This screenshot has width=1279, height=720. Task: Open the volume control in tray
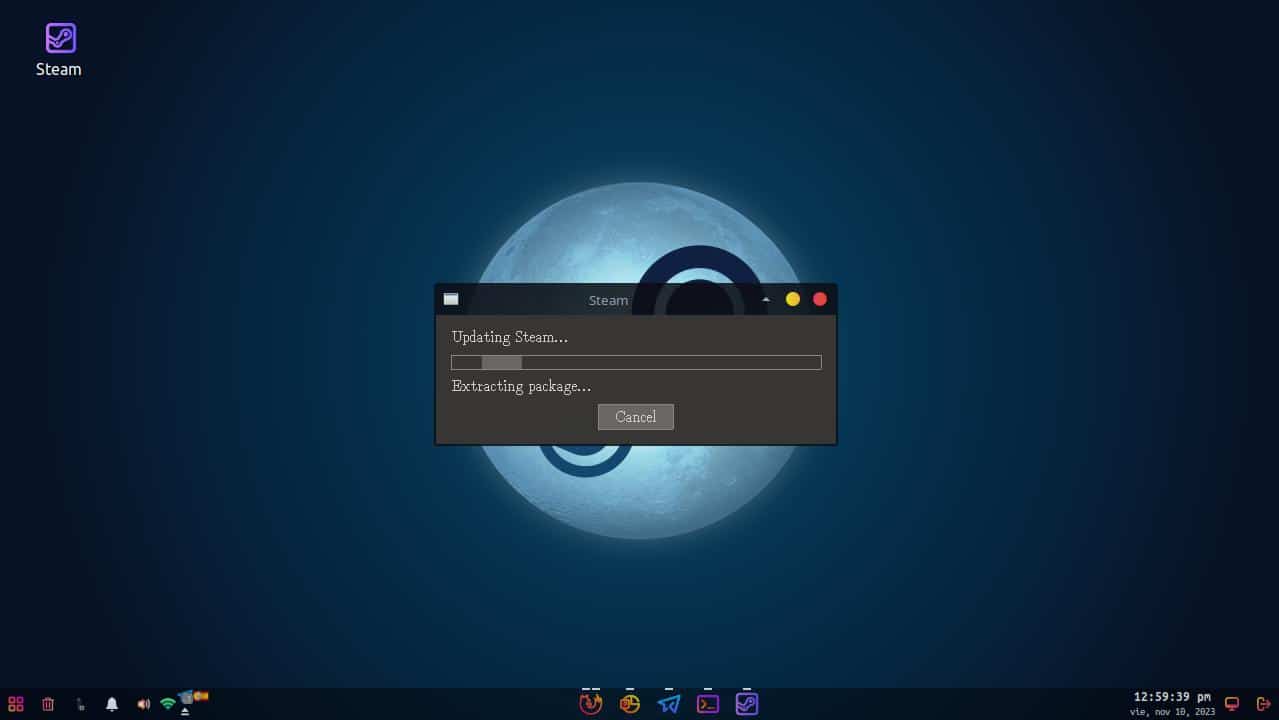pos(143,704)
